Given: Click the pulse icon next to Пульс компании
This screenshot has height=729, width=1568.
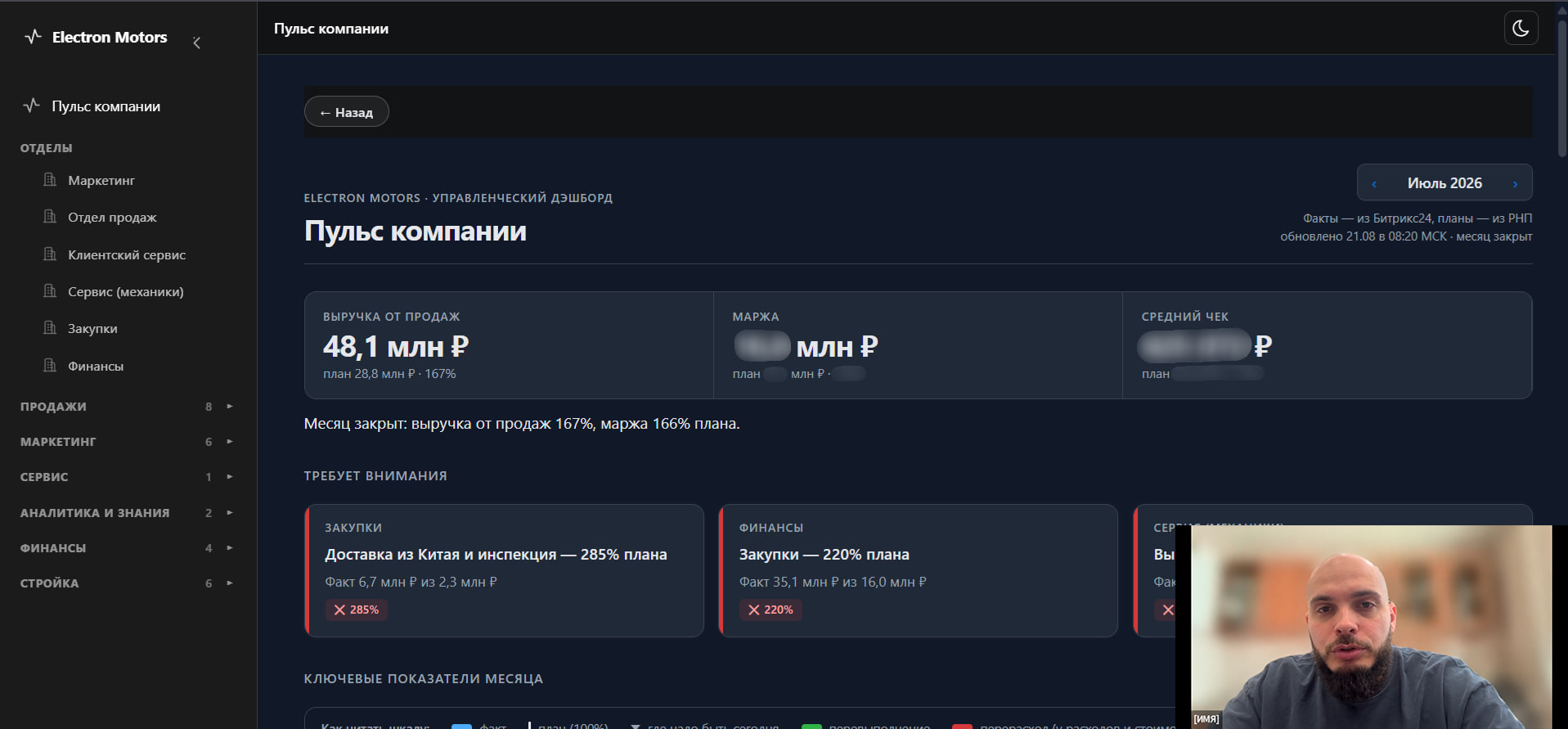Looking at the screenshot, I should (32, 106).
